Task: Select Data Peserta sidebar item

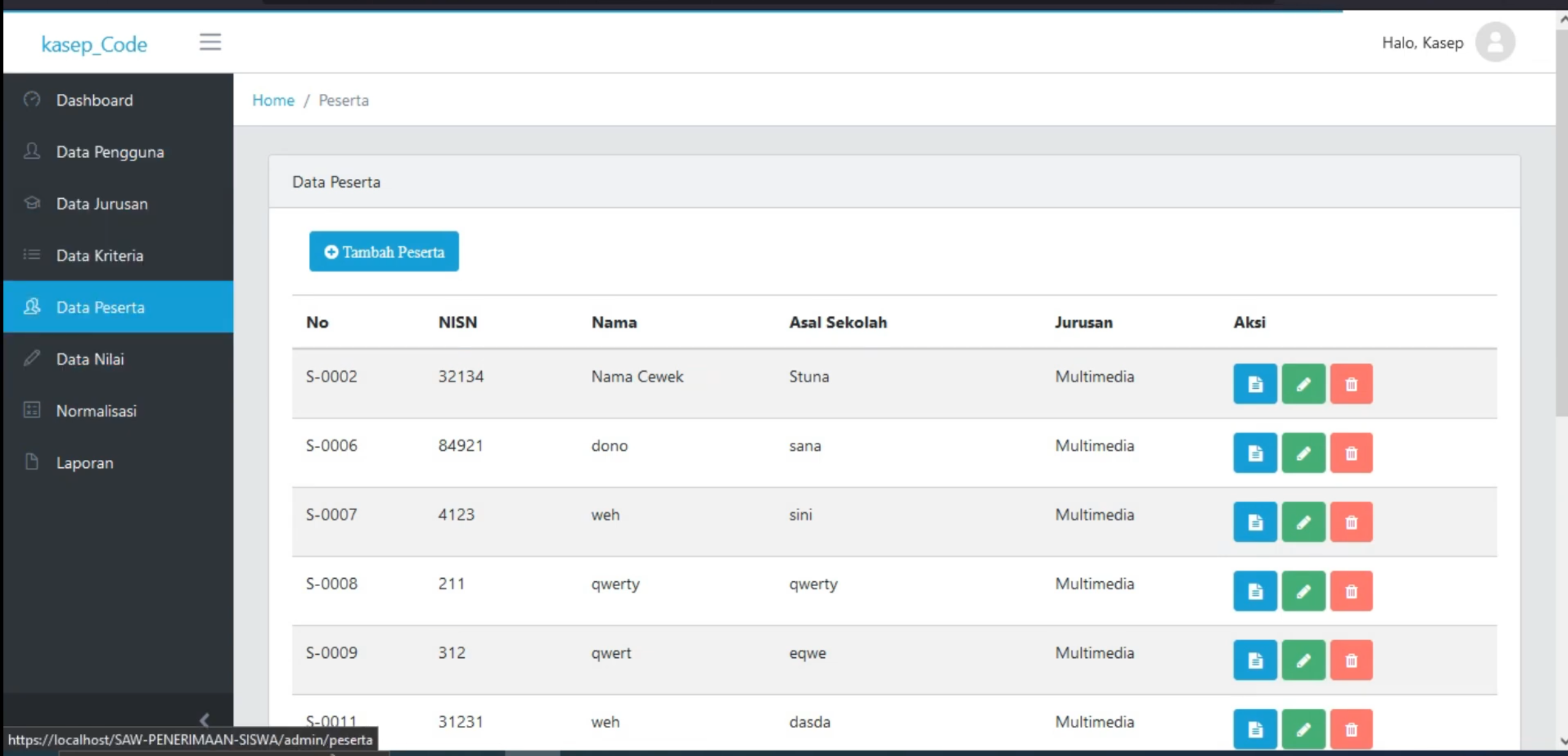Action: [118, 307]
